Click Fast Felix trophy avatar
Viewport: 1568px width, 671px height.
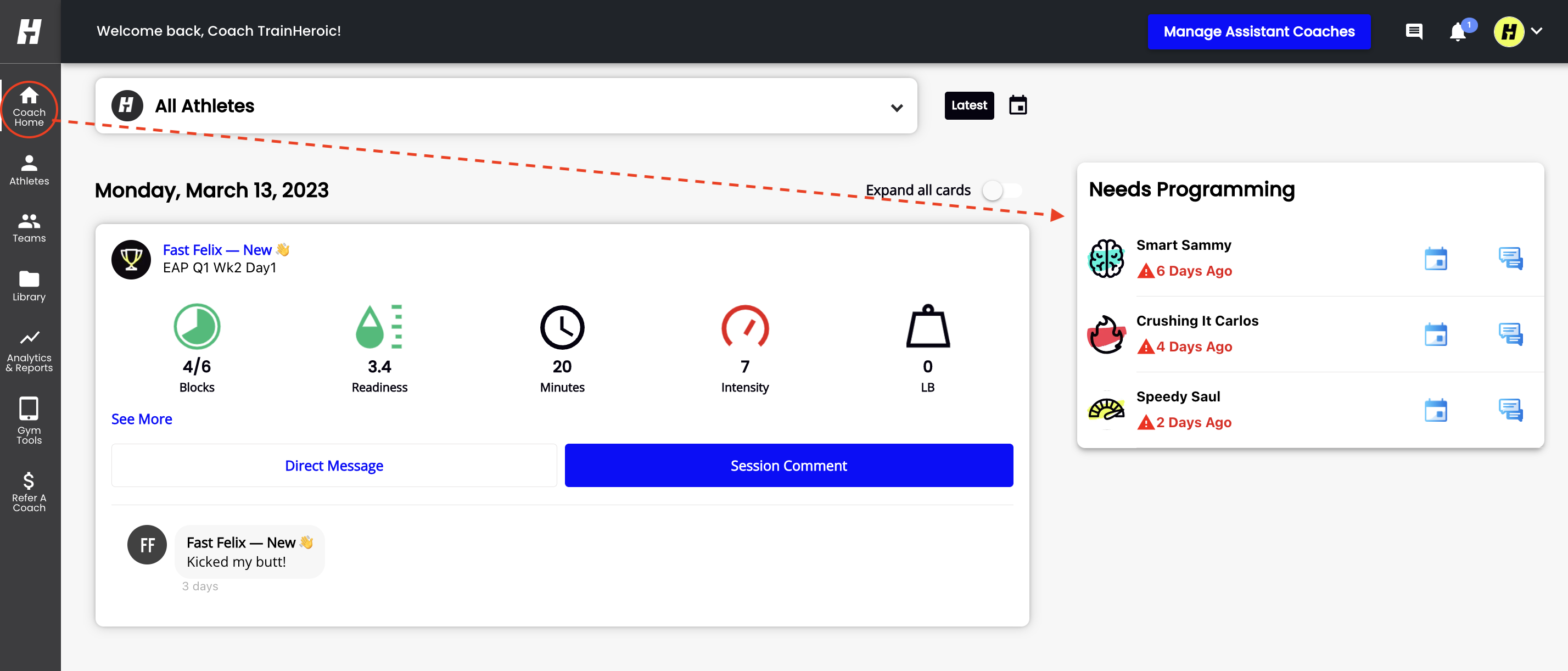point(131,259)
